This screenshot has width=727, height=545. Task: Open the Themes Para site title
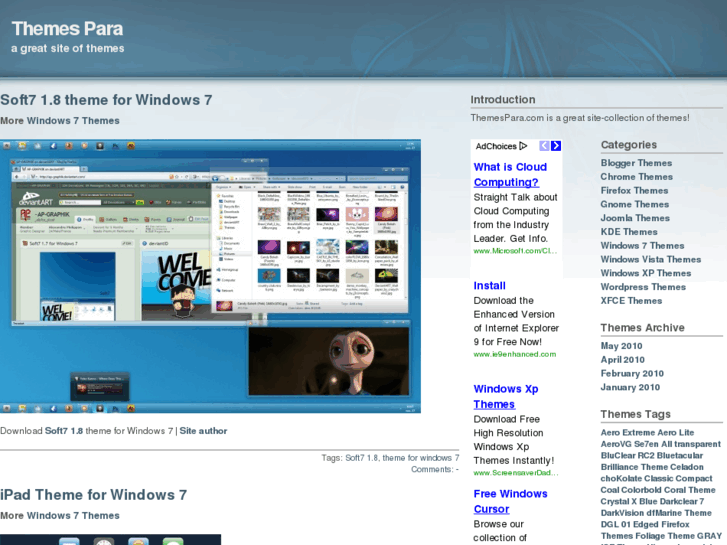67,29
